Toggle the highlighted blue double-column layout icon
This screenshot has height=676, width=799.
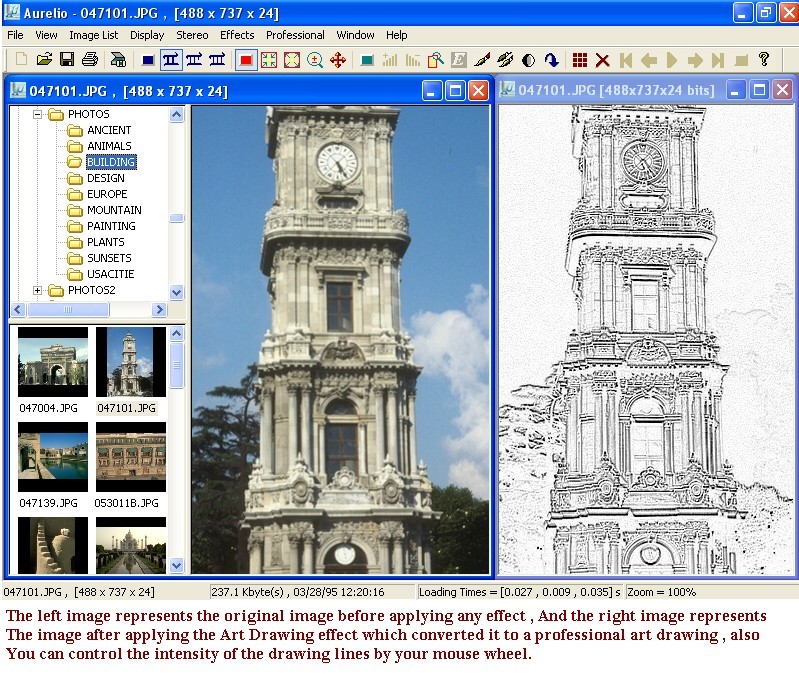pos(171,60)
